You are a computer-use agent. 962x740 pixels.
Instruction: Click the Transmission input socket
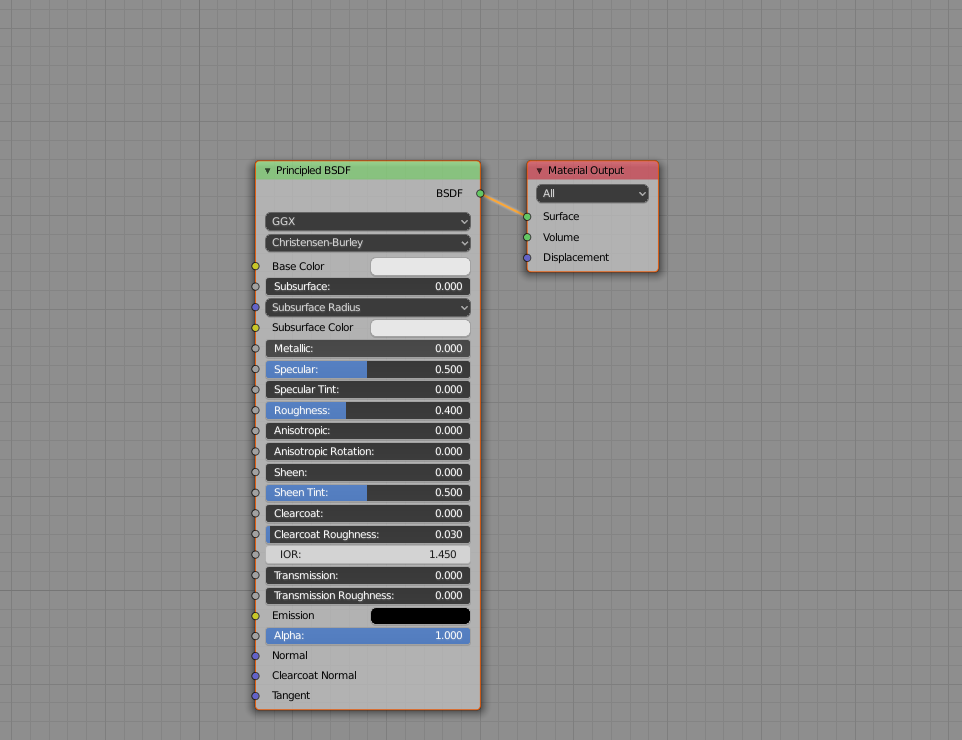coord(255,576)
